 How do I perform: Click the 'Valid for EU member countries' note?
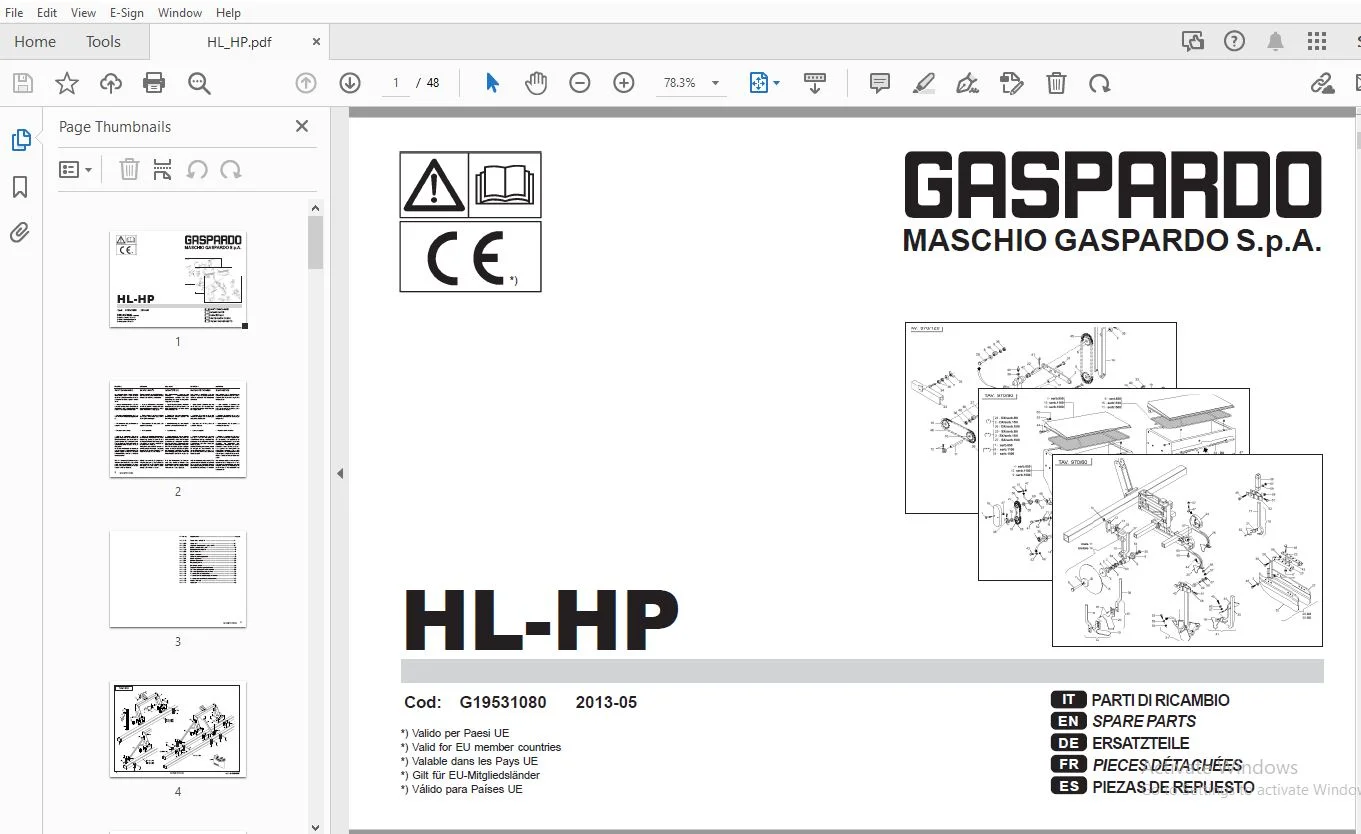click(481, 747)
